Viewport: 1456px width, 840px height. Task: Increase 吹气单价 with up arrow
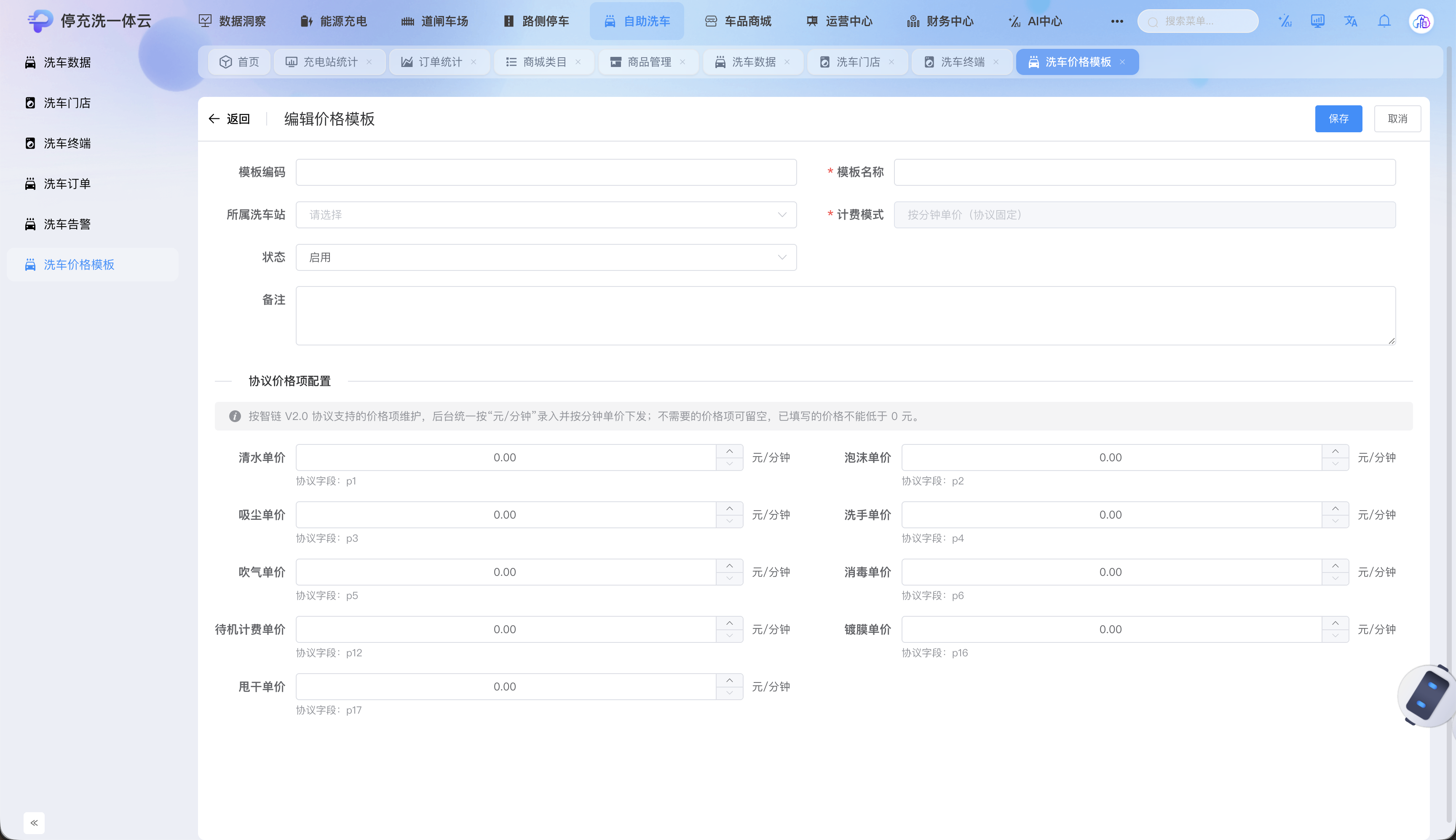click(729, 565)
